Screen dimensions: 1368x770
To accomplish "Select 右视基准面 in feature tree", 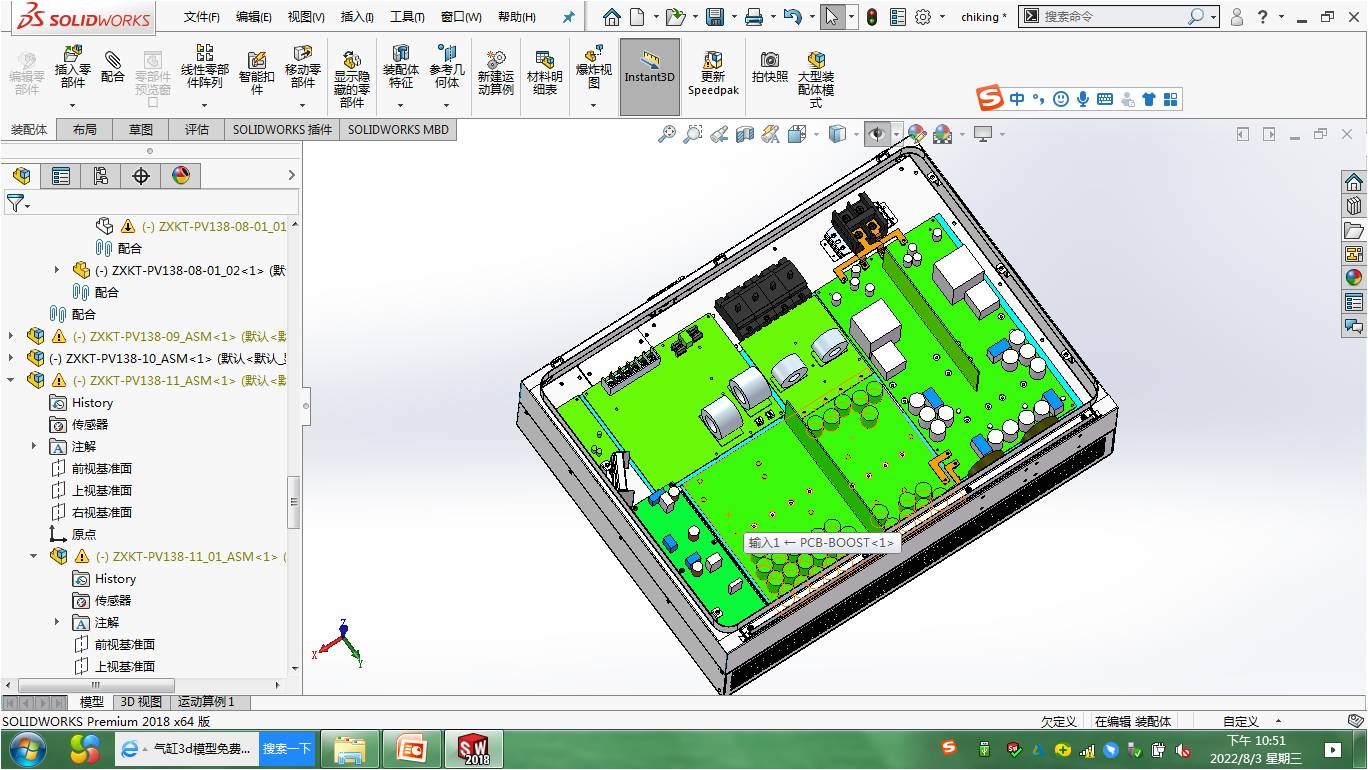I will pos(101,512).
